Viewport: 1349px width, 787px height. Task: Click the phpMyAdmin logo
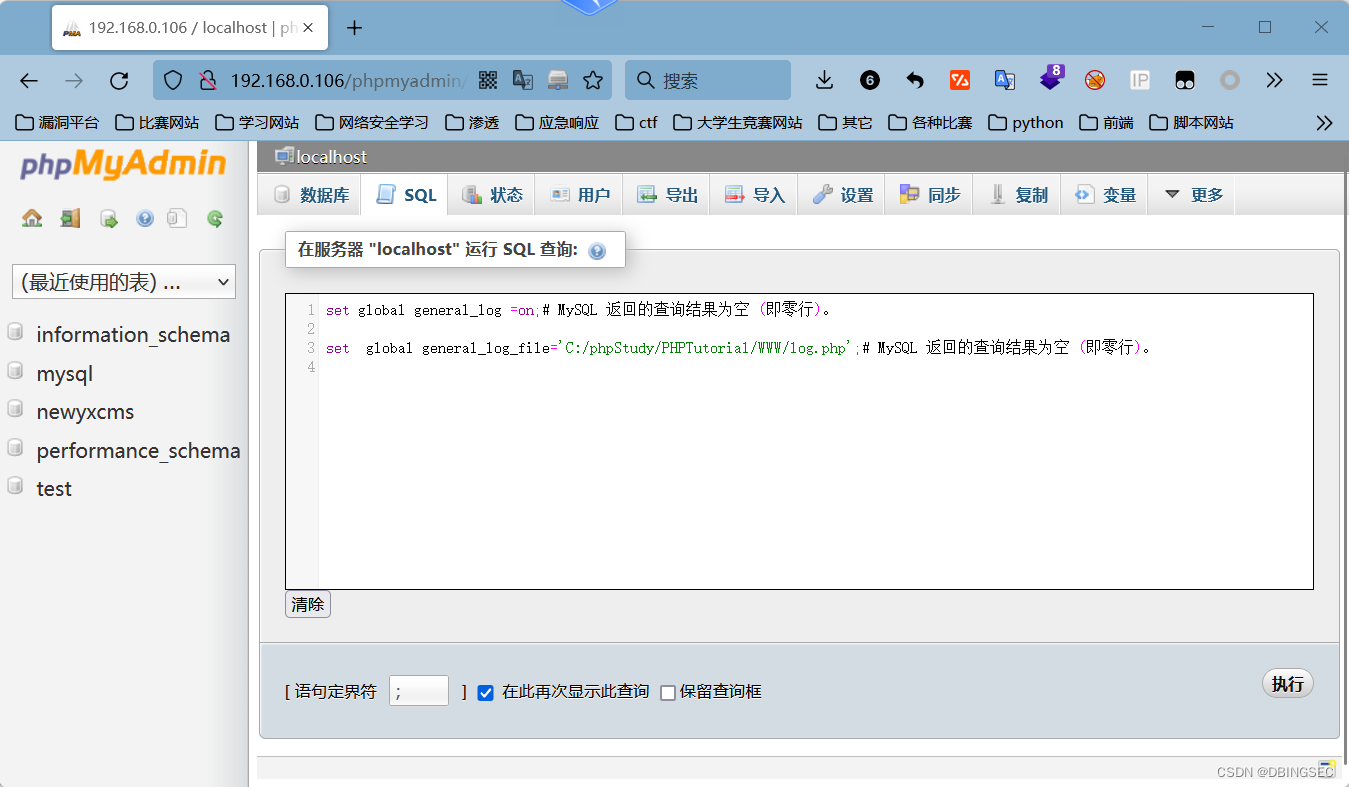click(x=123, y=164)
